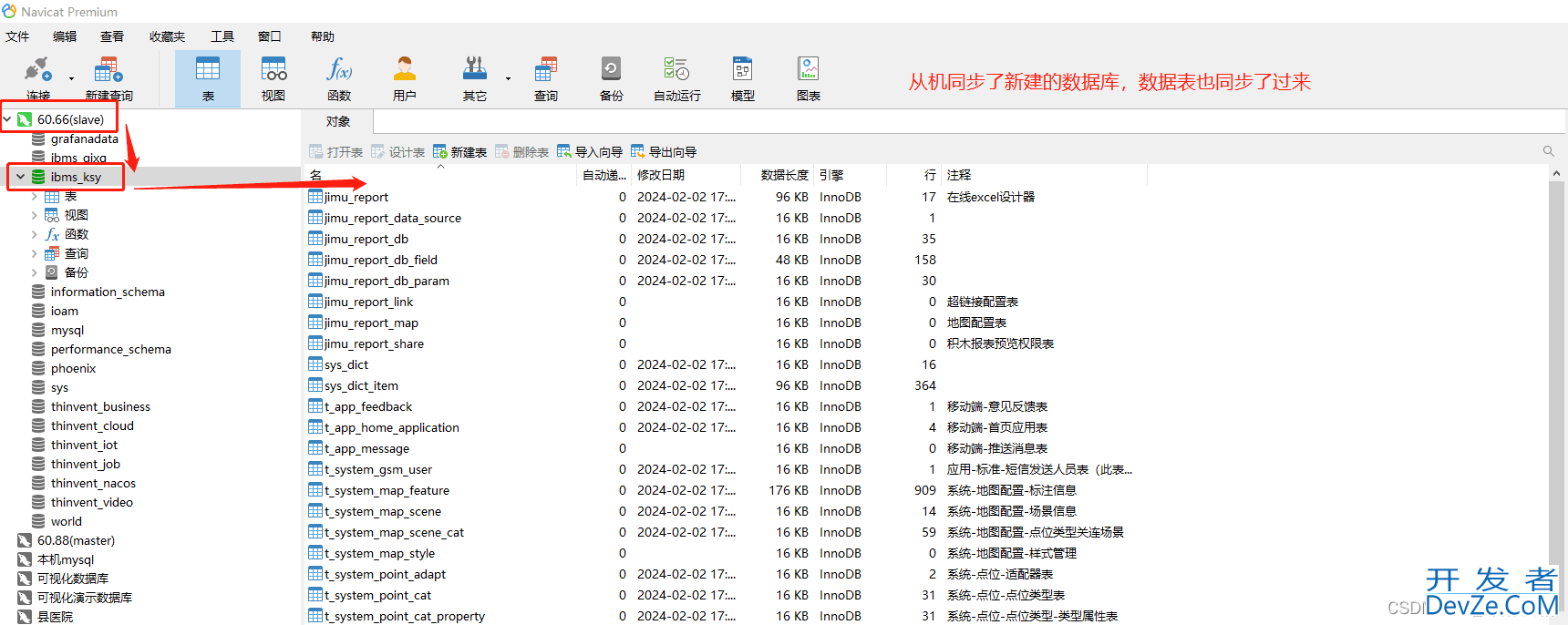The image size is (1568, 625).
Task: Click the 本机mysql connection icon
Action: pos(25,559)
